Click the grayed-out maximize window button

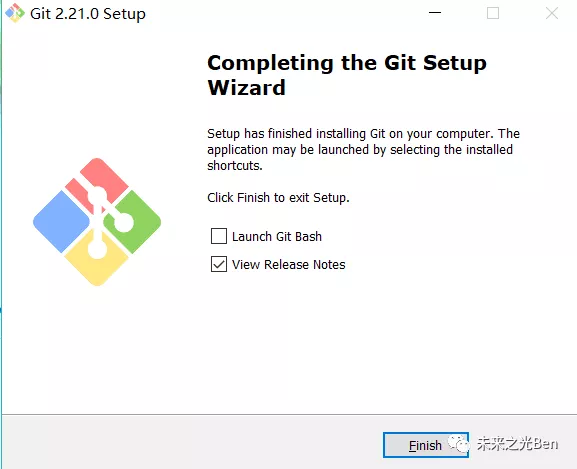(x=493, y=13)
